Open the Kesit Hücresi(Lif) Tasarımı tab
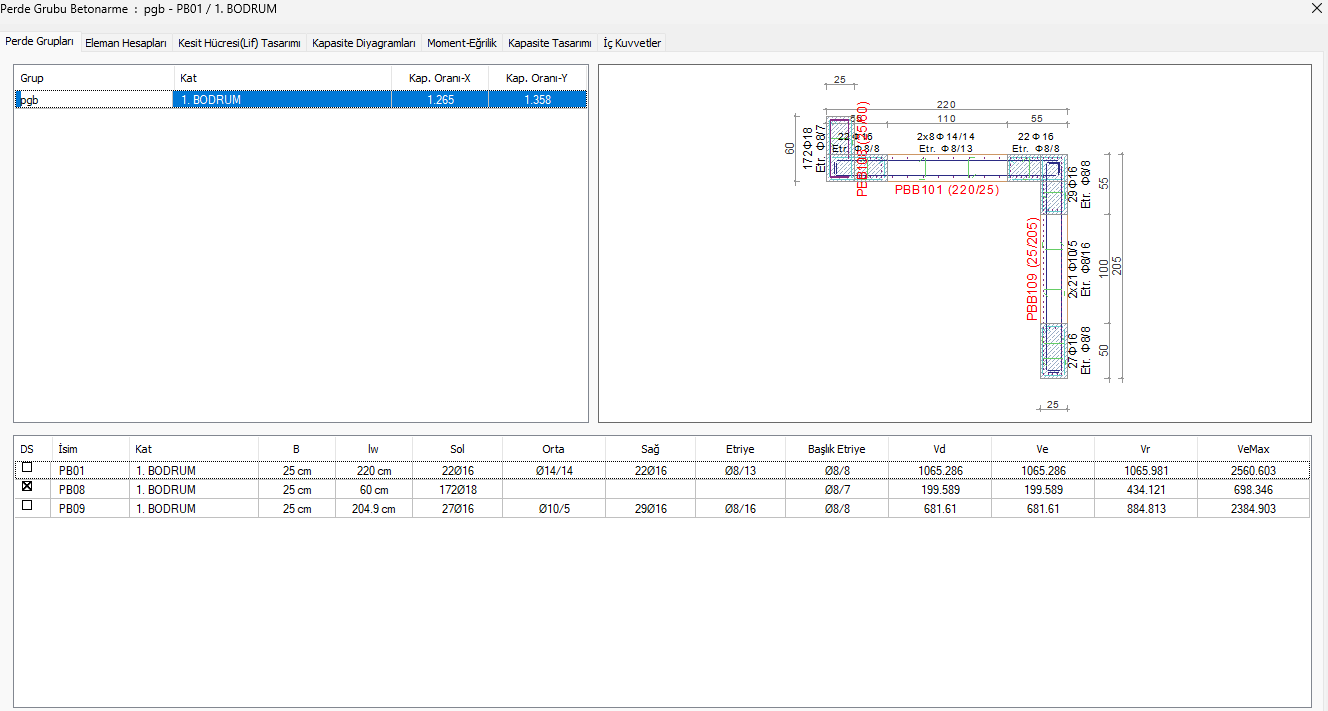The width and height of the screenshot is (1328, 711). click(239, 43)
